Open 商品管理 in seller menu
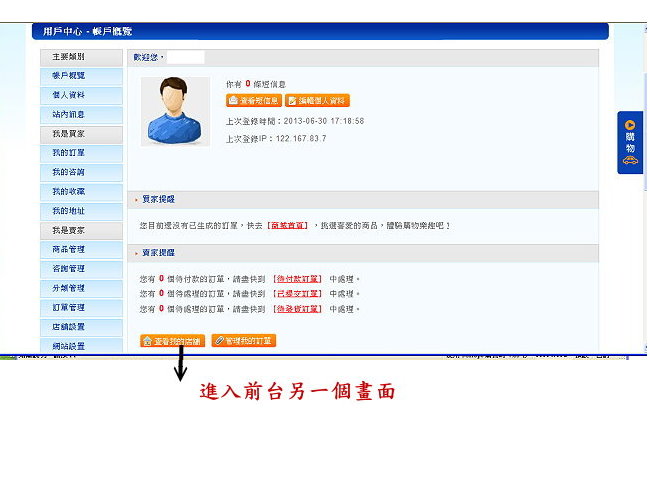 click(69, 249)
